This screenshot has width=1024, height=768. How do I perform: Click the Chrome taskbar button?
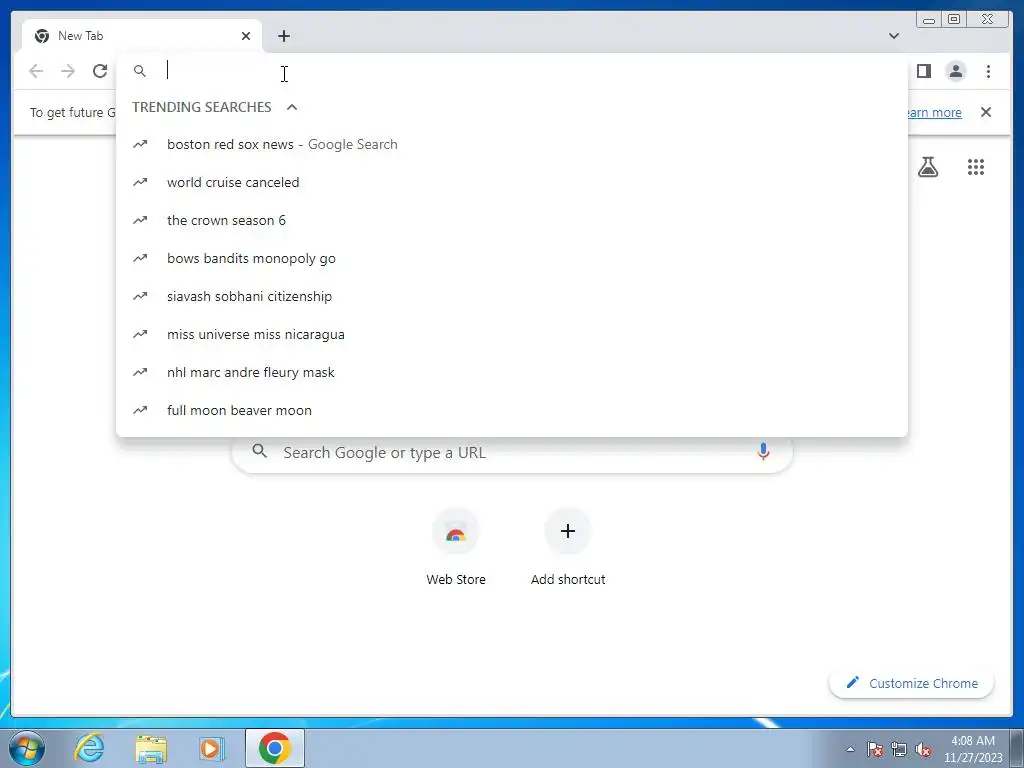pos(275,748)
